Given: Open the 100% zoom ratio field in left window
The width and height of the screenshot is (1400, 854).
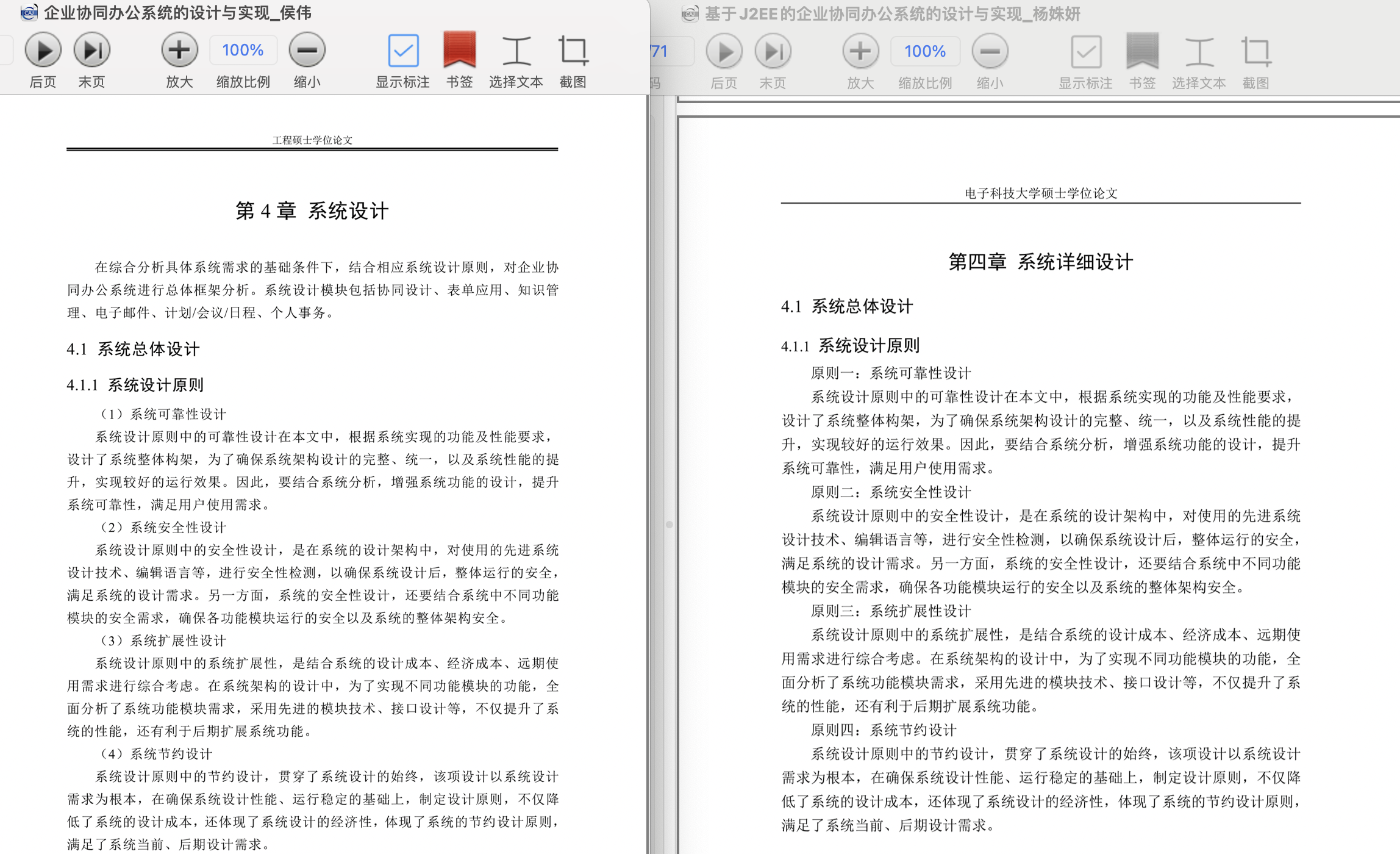Looking at the screenshot, I should tap(243, 50).
